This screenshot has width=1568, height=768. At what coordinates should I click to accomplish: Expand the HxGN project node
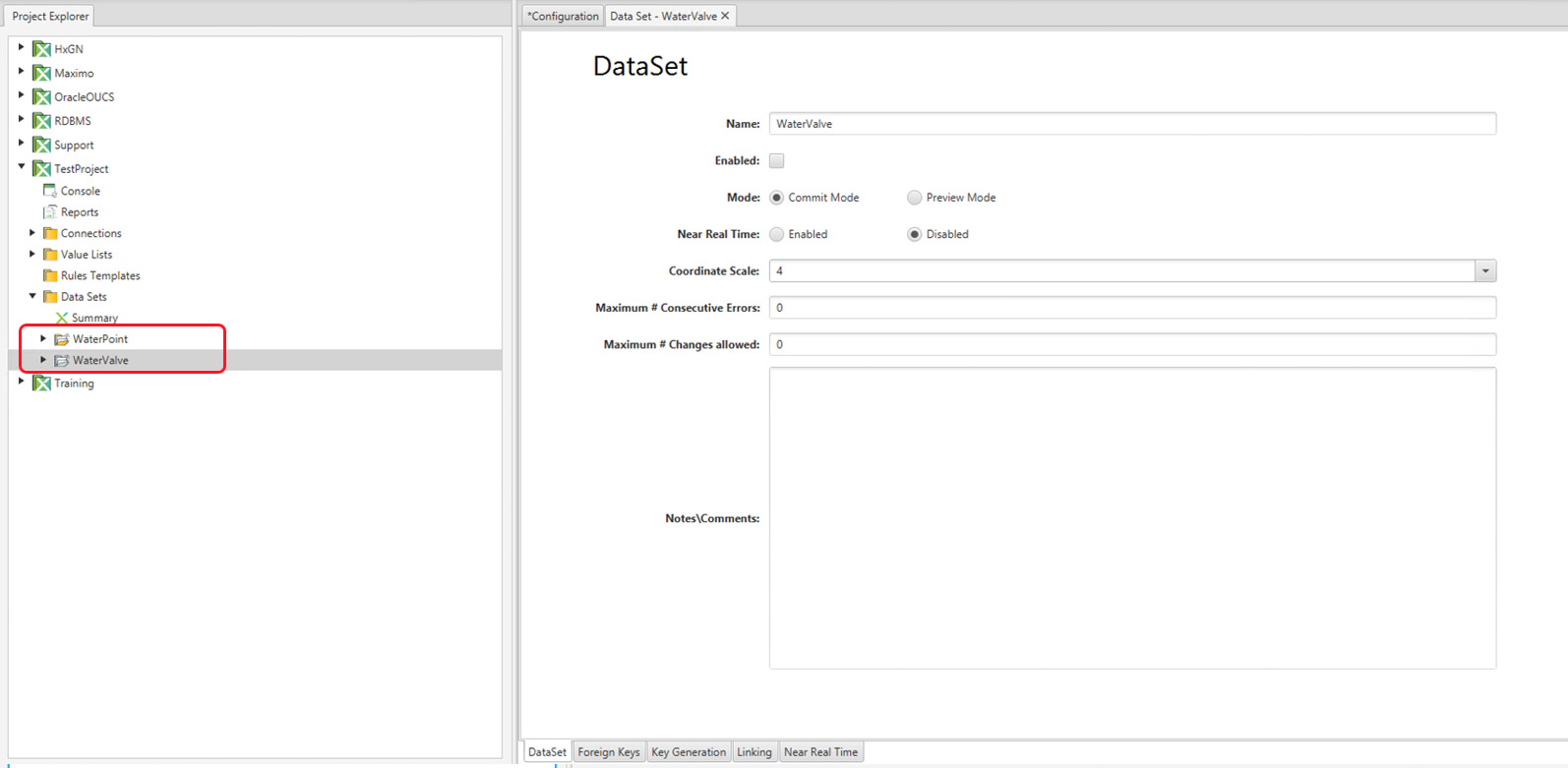[21, 47]
